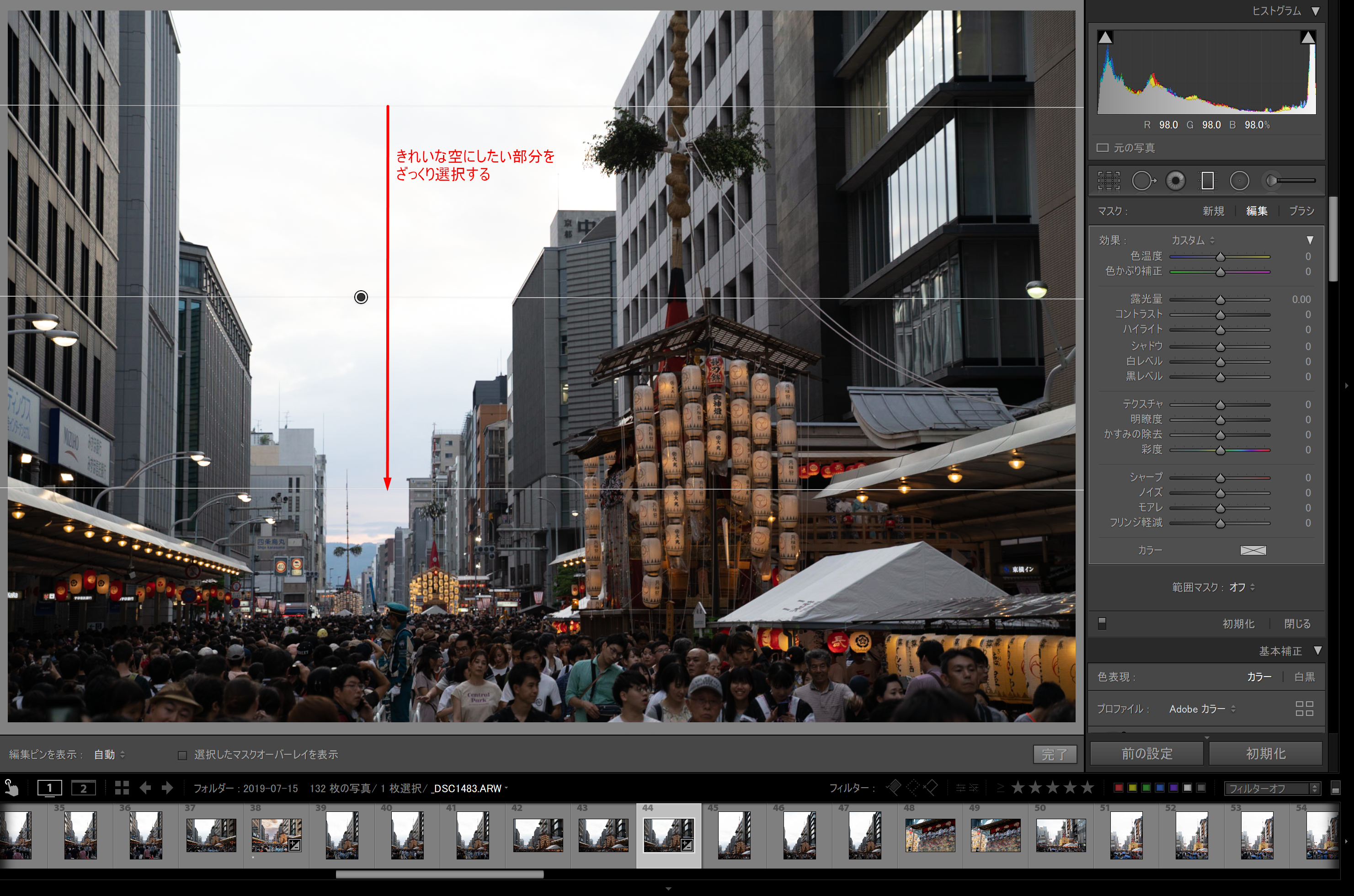Go forward to next photo arrow
Viewport: 1354px width, 896px height.
click(x=167, y=788)
